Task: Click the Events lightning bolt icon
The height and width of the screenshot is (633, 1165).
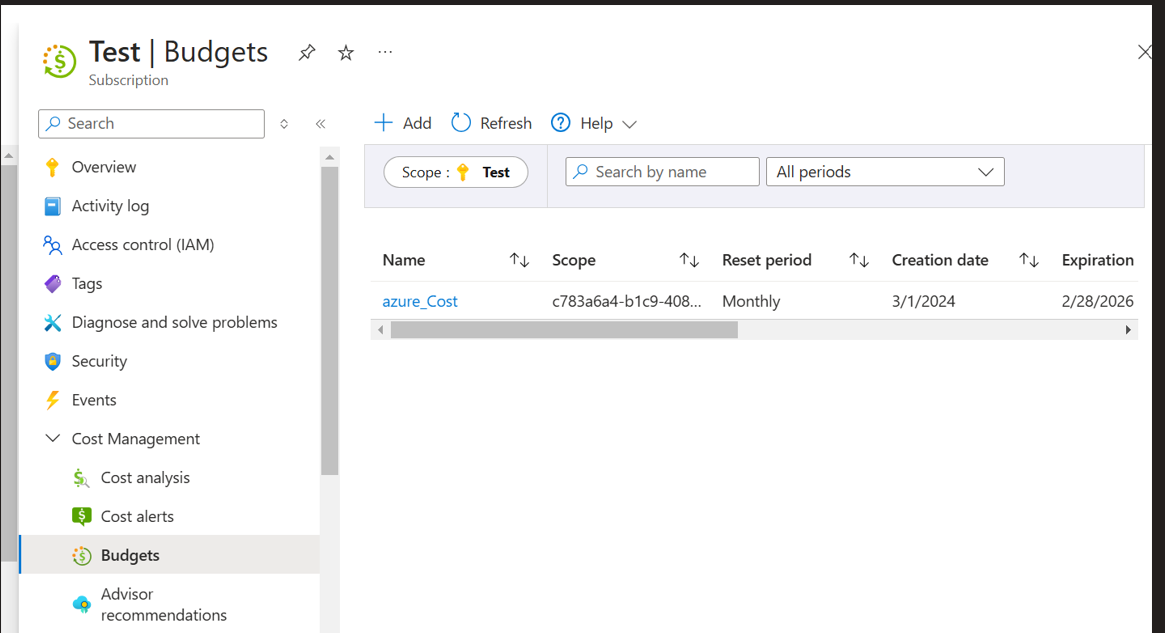Action: tap(52, 400)
